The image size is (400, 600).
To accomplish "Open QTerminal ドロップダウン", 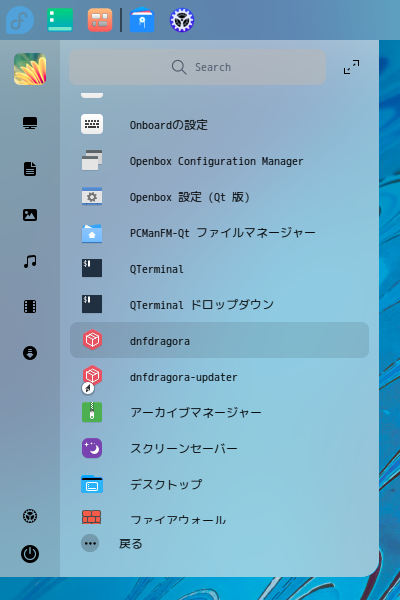I will tap(219, 305).
